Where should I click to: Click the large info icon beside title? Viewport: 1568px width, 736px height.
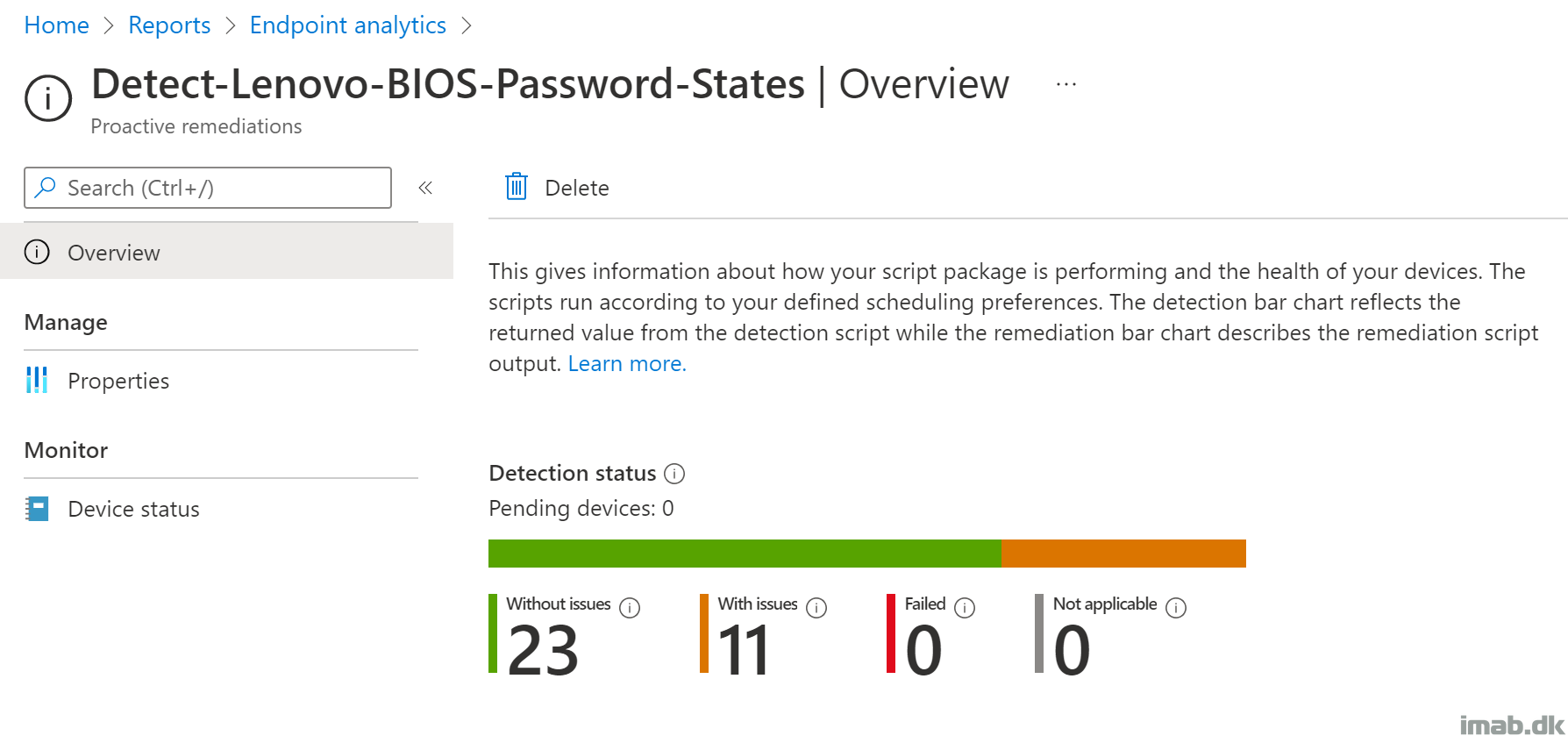point(48,98)
